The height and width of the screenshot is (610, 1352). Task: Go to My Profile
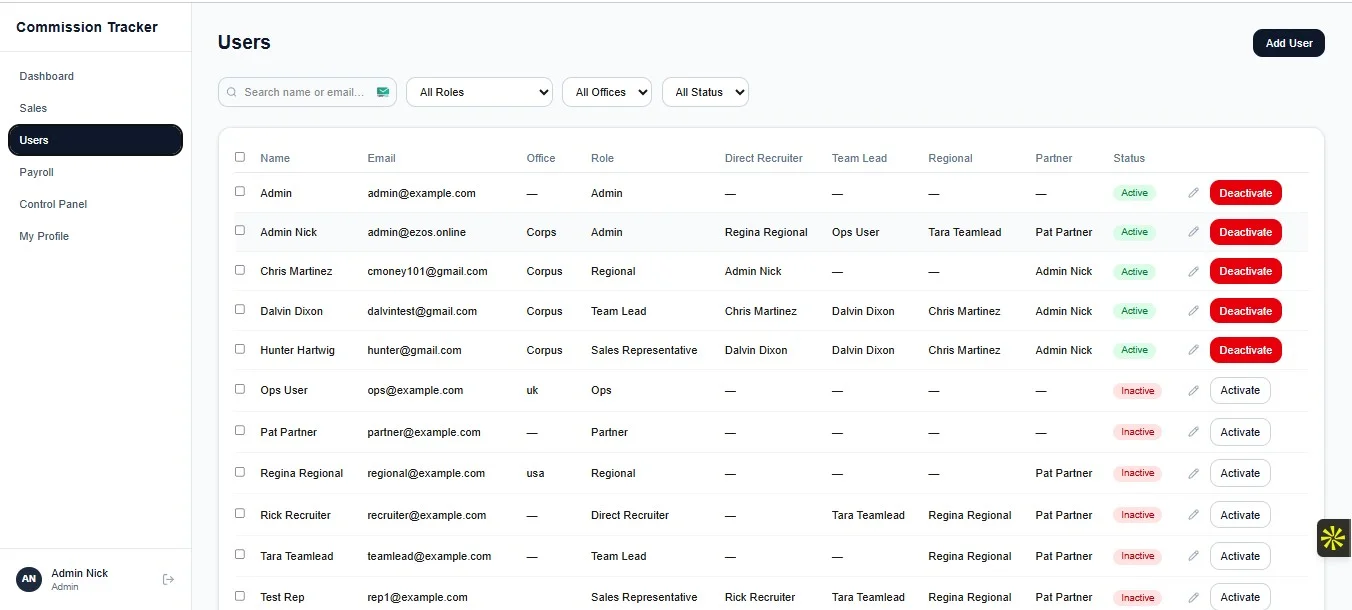[x=95, y=236]
